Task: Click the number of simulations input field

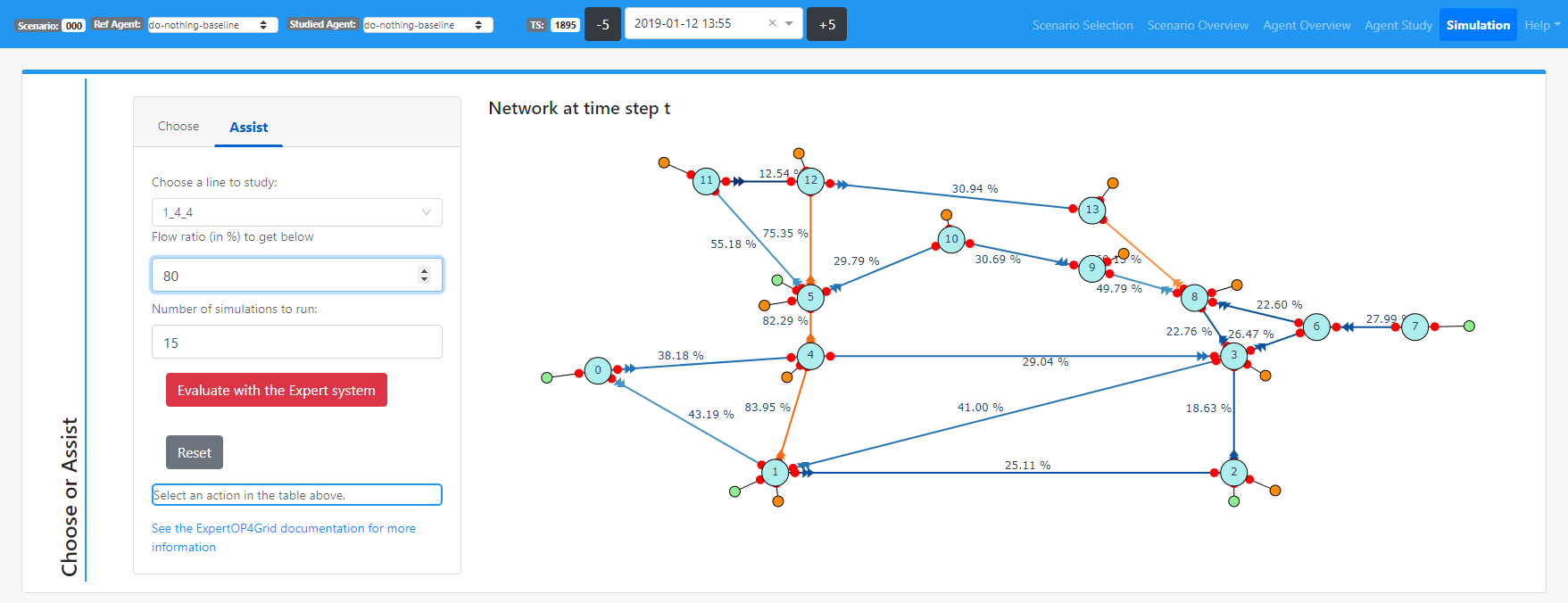Action: [297, 343]
